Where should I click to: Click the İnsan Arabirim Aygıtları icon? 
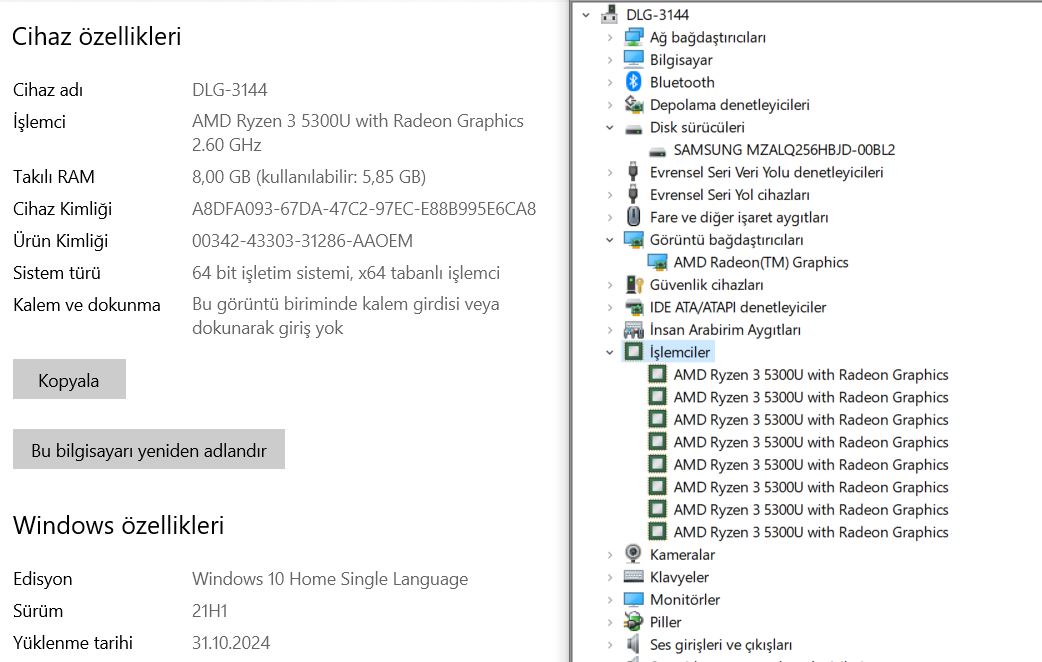click(634, 330)
